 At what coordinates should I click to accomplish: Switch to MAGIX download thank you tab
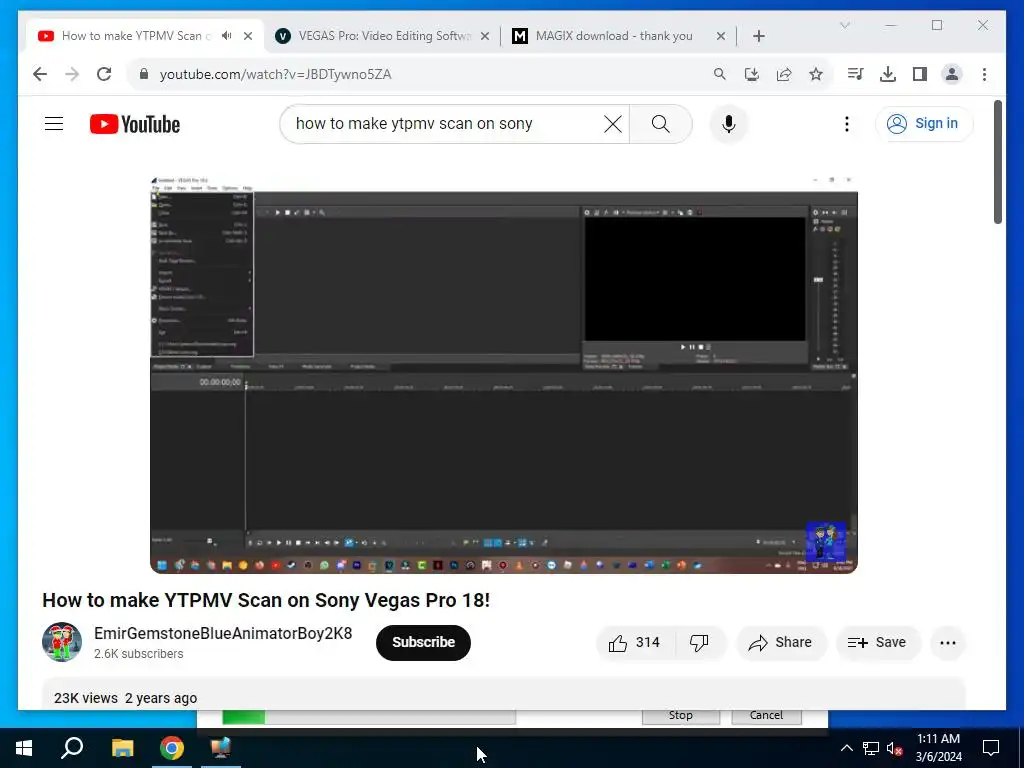point(614,36)
